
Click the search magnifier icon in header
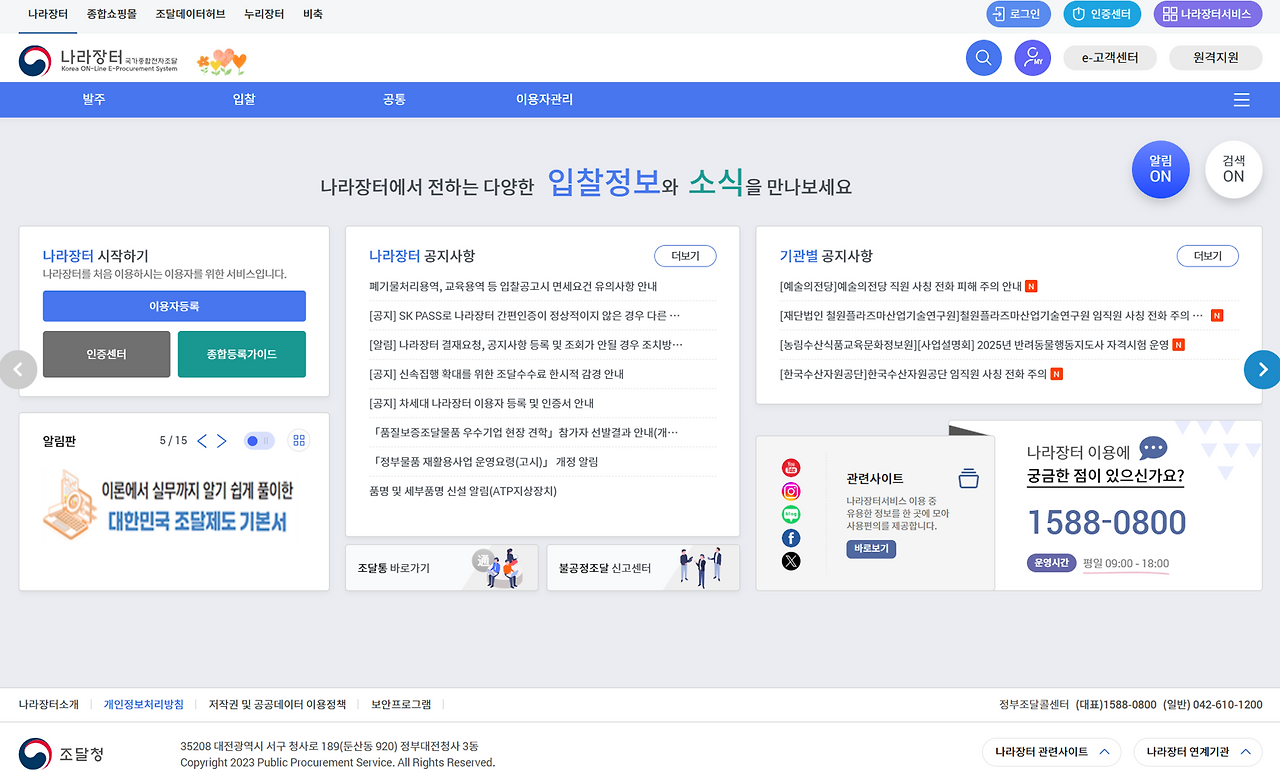point(984,58)
